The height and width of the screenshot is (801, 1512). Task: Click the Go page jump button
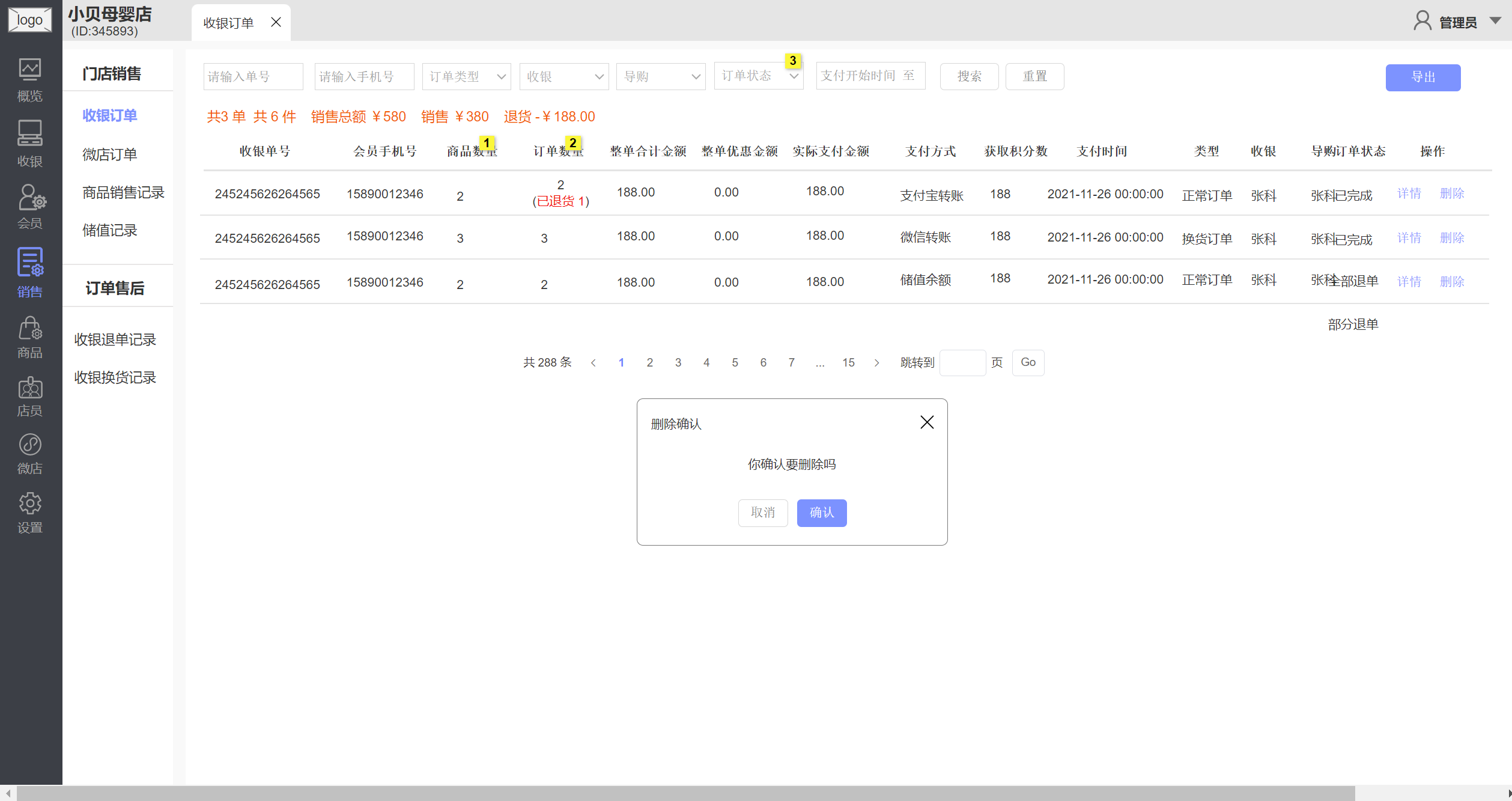(x=1028, y=362)
